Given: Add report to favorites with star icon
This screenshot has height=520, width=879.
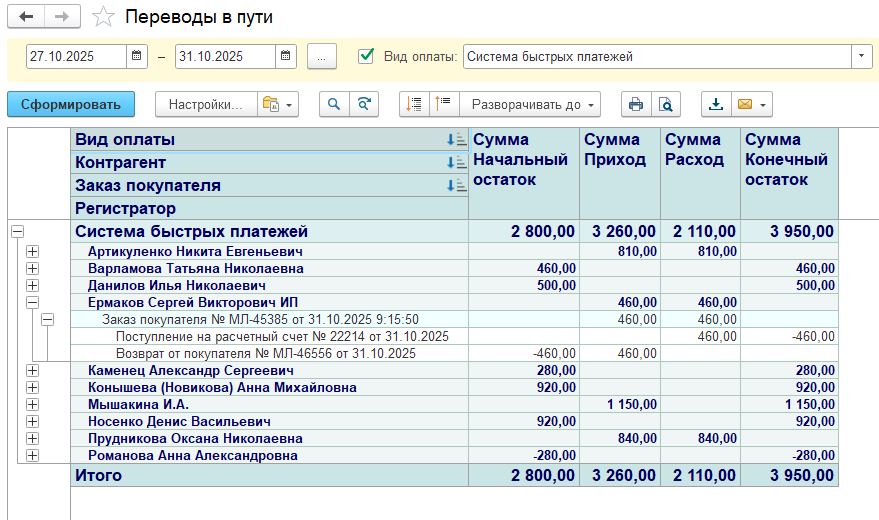Looking at the screenshot, I should click(x=102, y=17).
